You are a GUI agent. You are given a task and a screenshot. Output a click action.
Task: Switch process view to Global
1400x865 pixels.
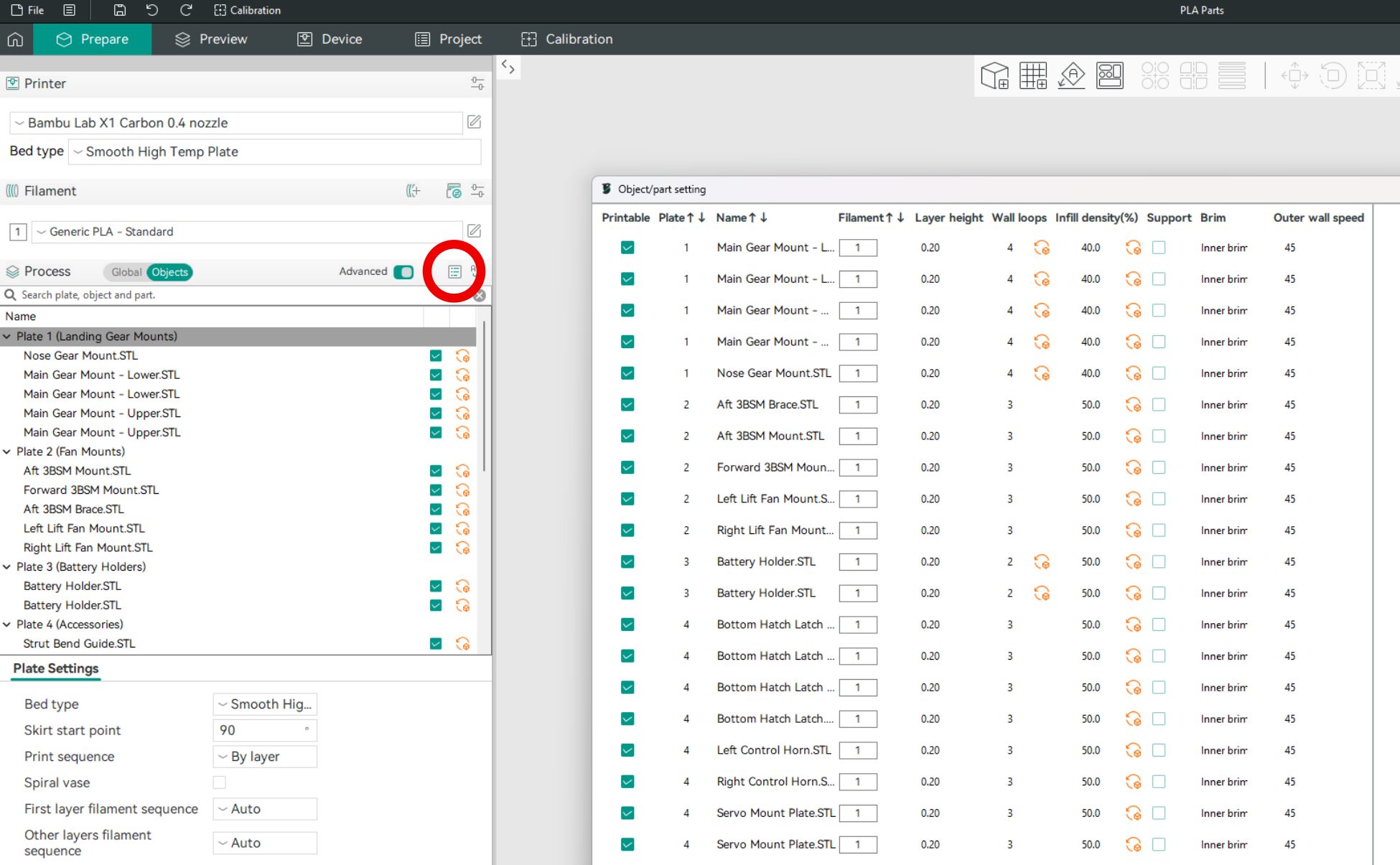126,272
